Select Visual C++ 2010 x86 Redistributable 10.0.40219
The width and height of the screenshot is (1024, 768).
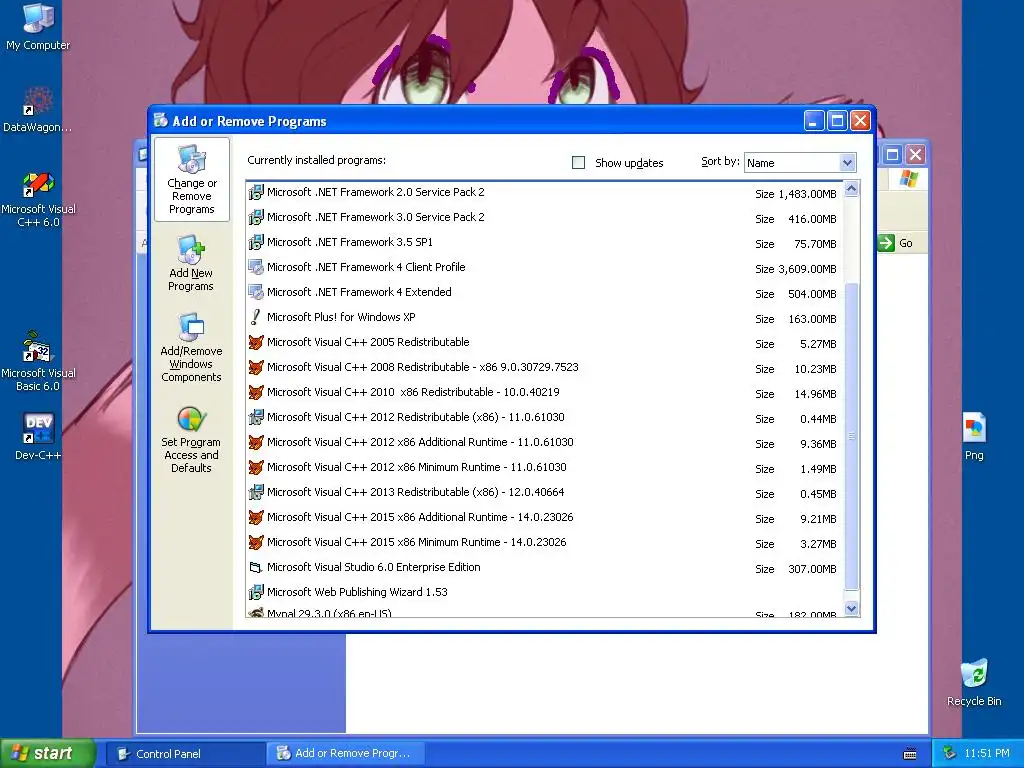tap(545, 392)
